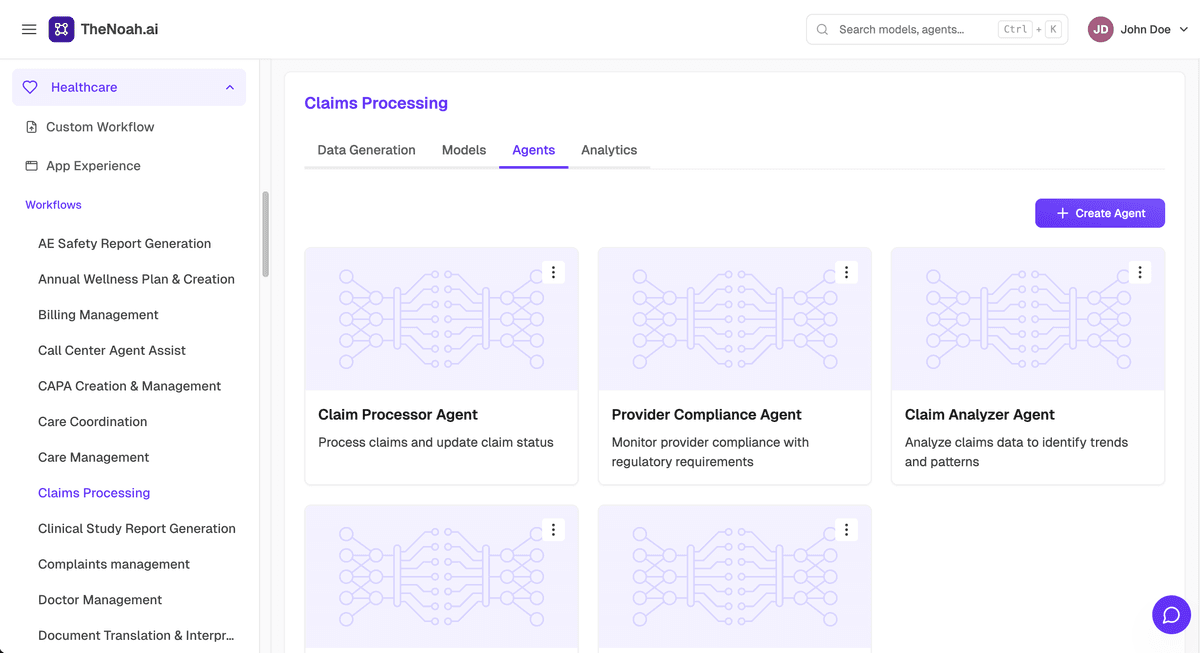Click the search models, agents field

click(937, 29)
